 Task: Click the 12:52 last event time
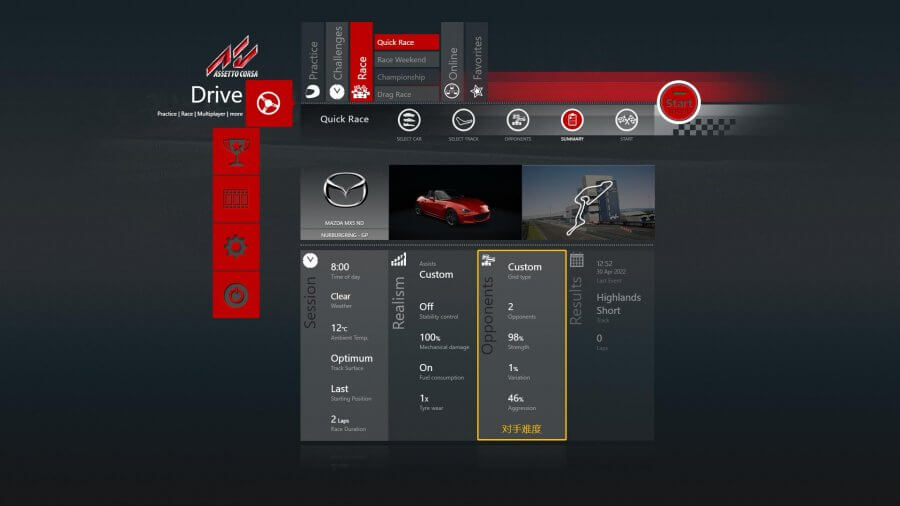click(x=604, y=264)
